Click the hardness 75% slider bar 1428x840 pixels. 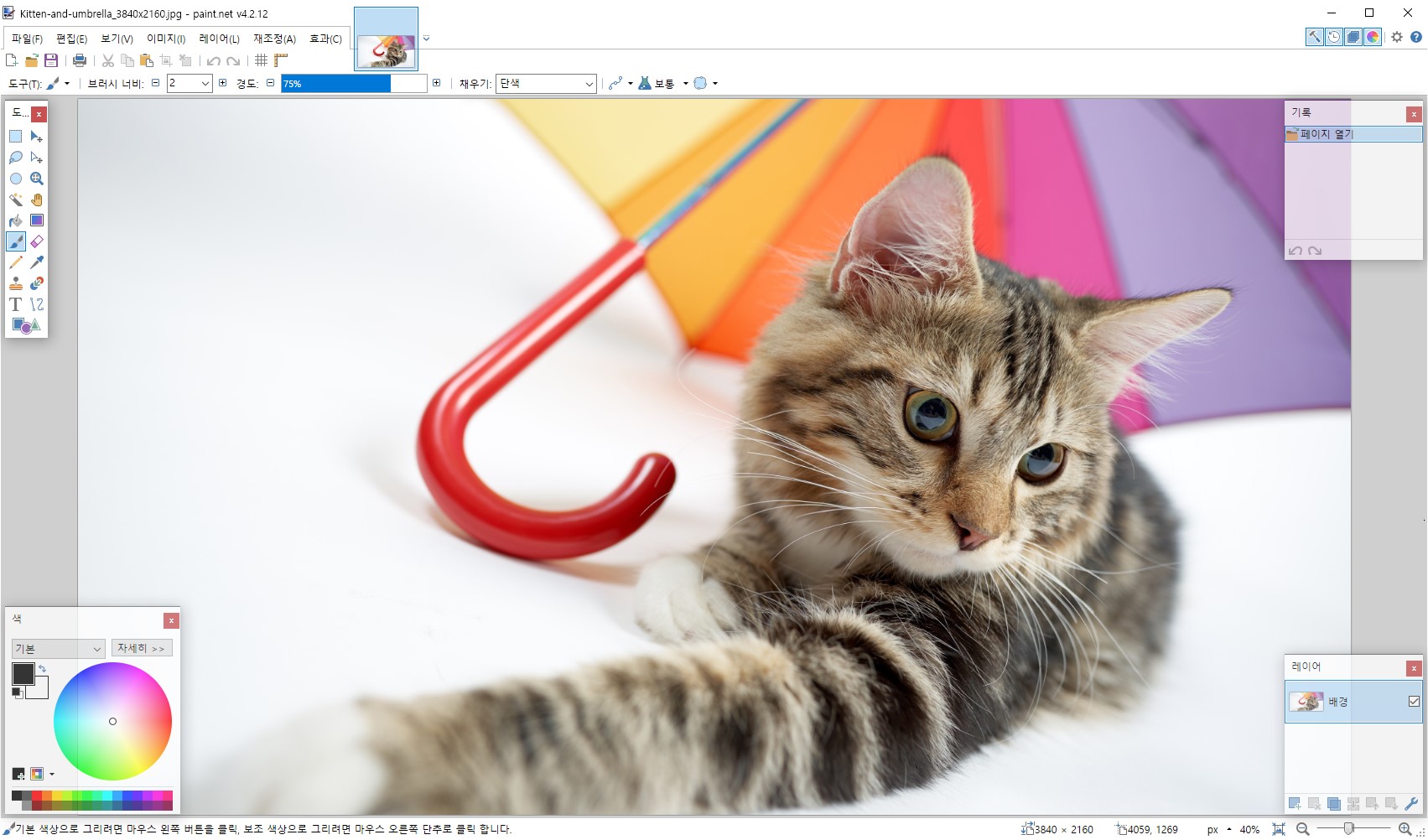pyautogui.click(x=354, y=84)
